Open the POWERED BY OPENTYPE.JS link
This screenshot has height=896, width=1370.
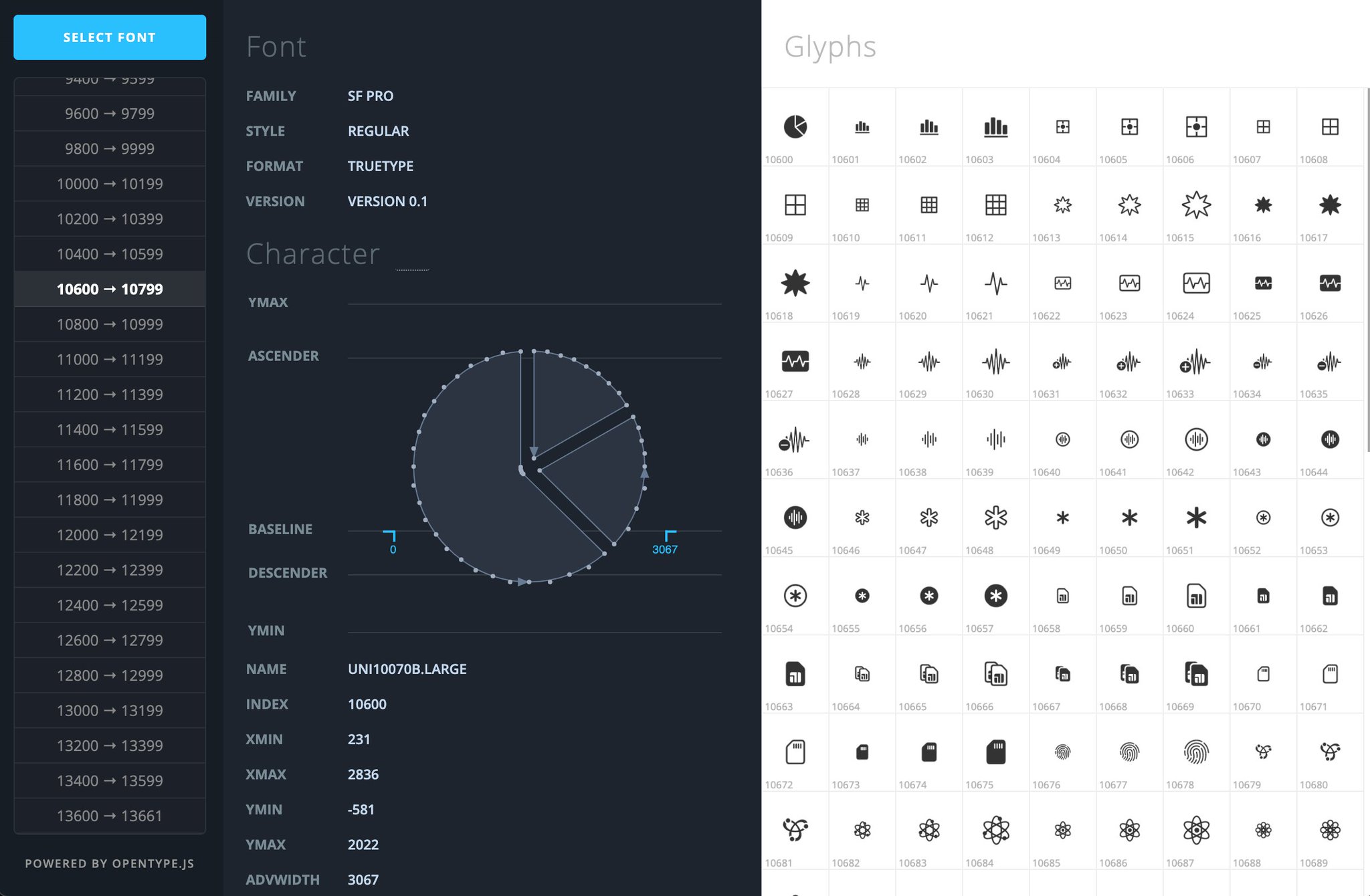point(110,863)
